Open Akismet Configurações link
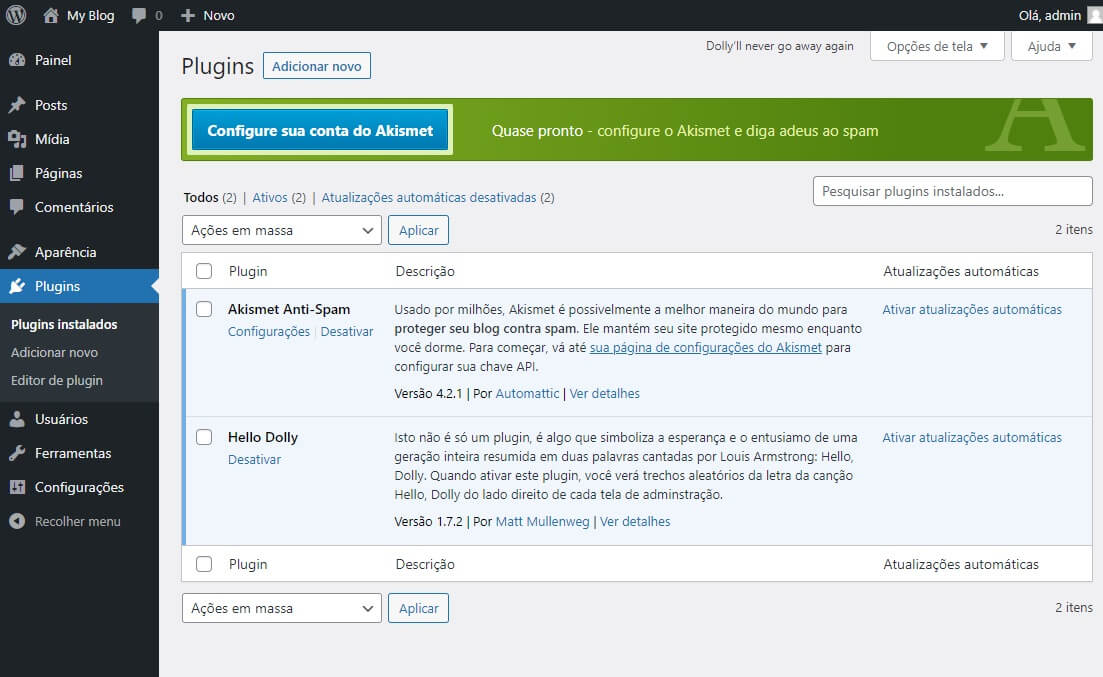 pos(269,331)
